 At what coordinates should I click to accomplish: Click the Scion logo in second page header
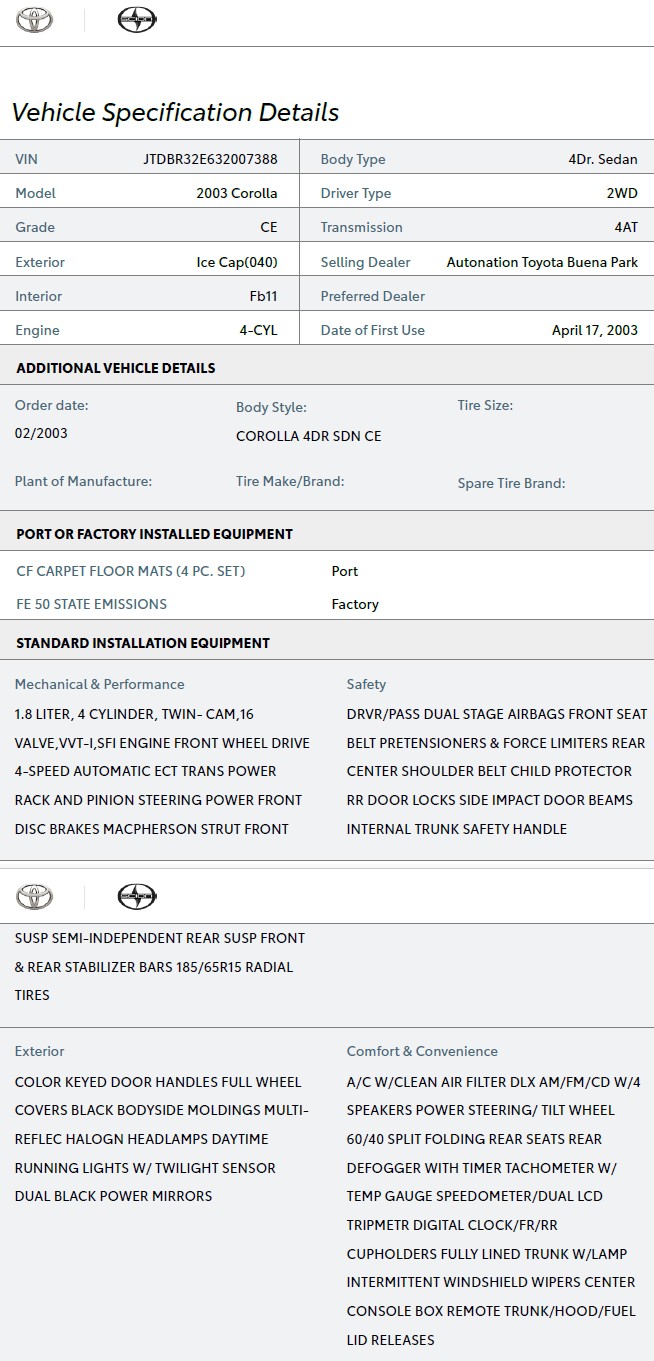tap(136, 897)
